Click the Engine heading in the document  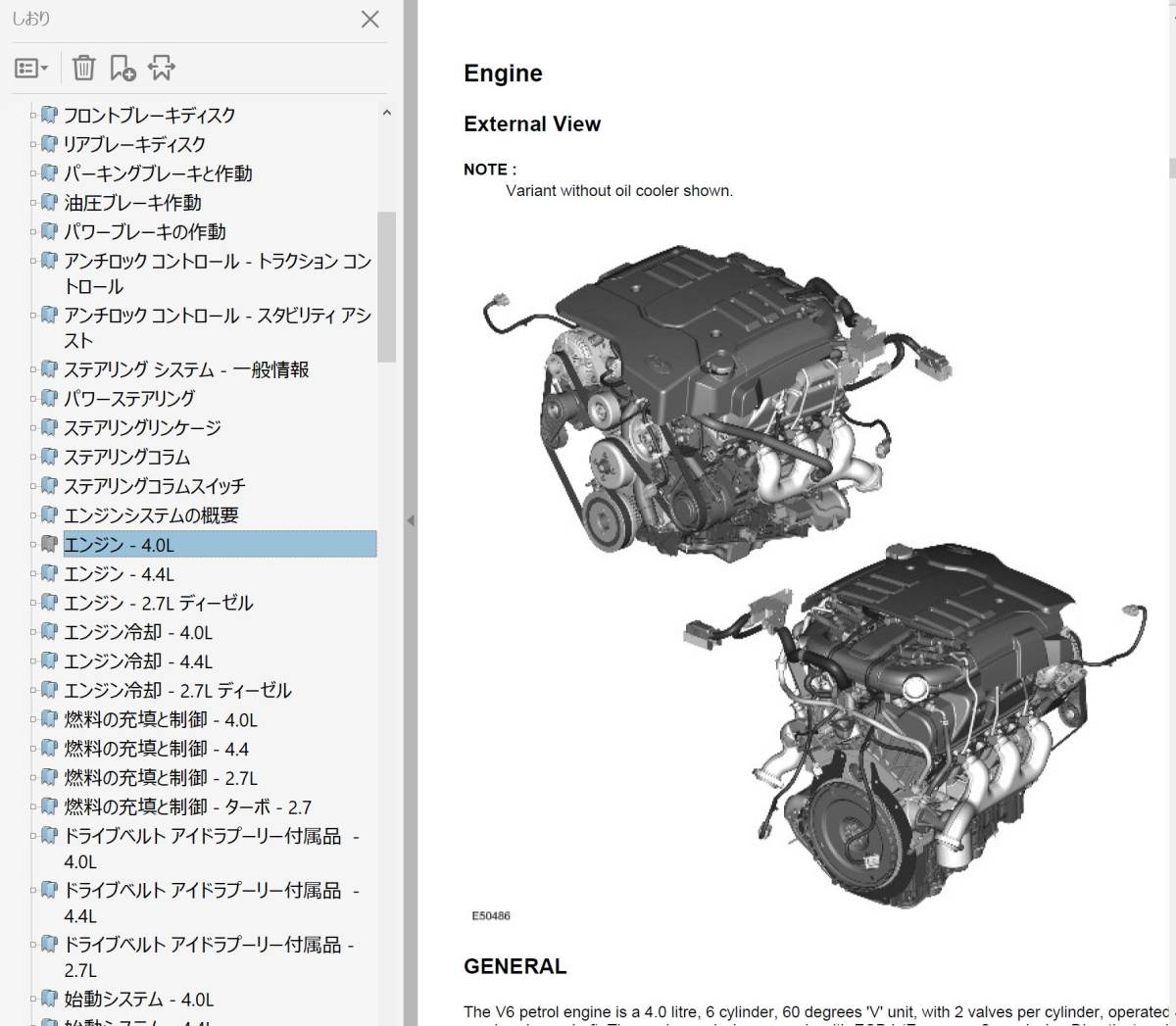[503, 73]
